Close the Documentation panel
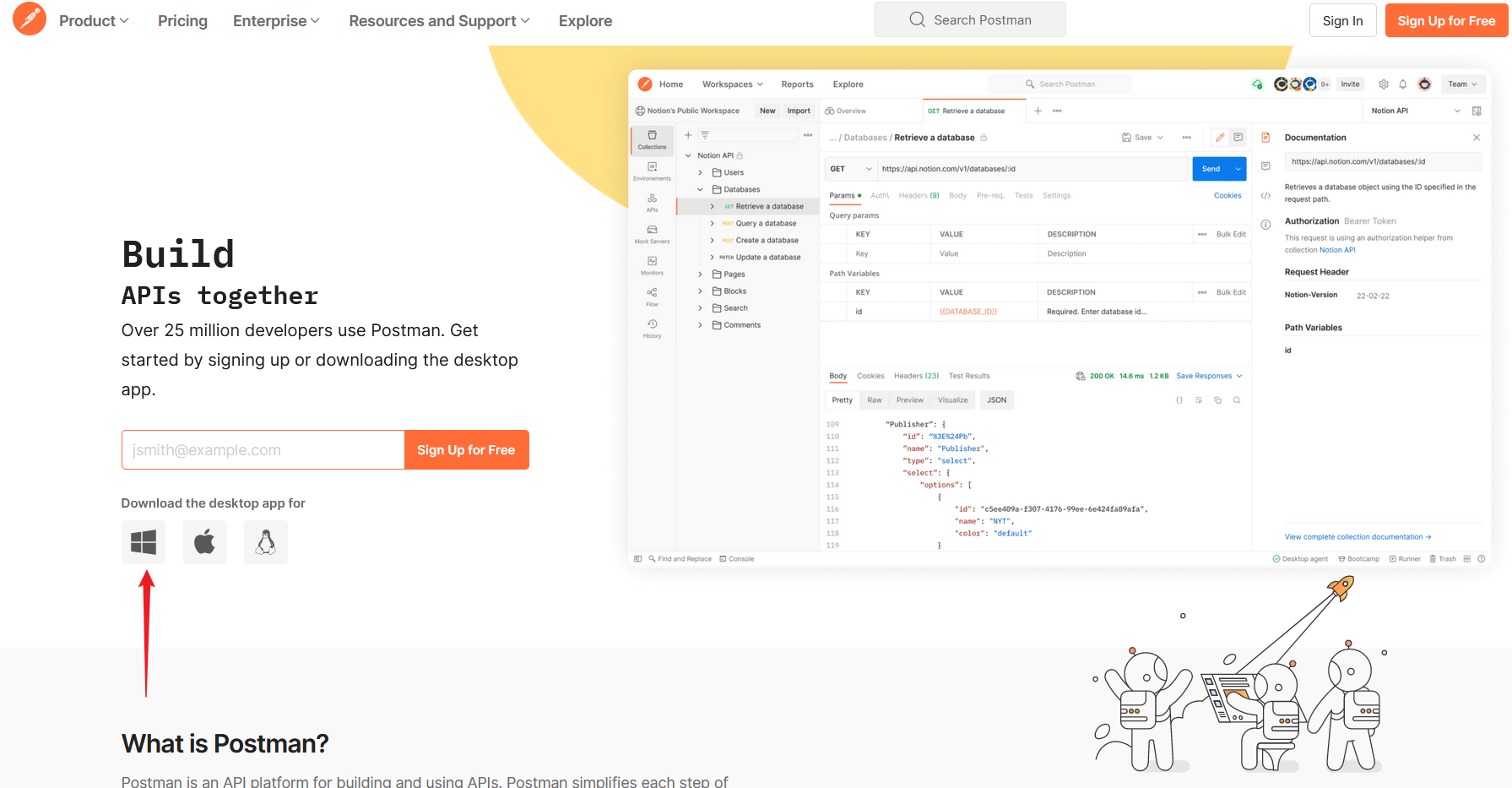This screenshot has height=788, width=1512. pyautogui.click(x=1477, y=138)
